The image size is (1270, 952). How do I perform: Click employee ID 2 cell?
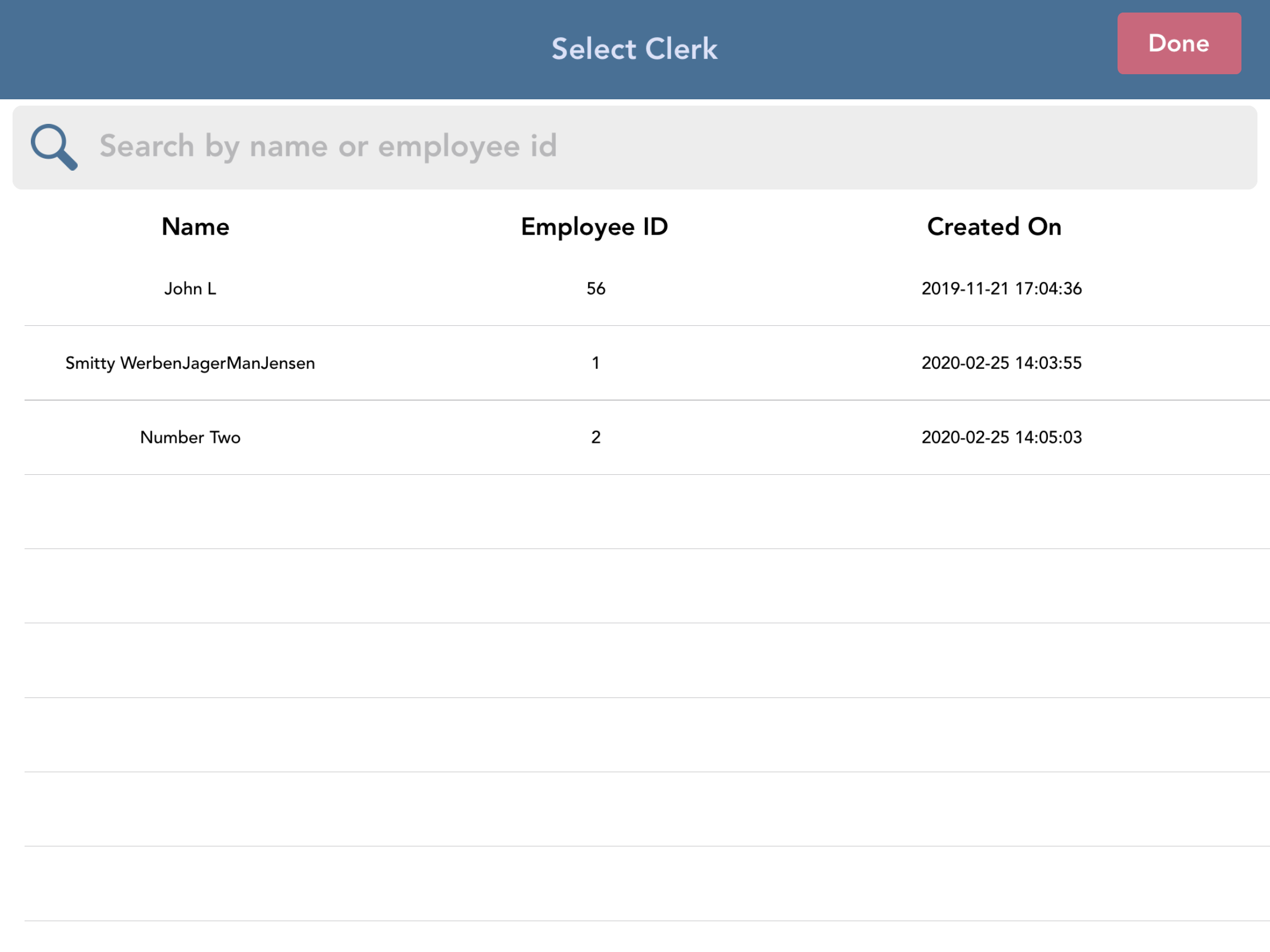click(596, 437)
